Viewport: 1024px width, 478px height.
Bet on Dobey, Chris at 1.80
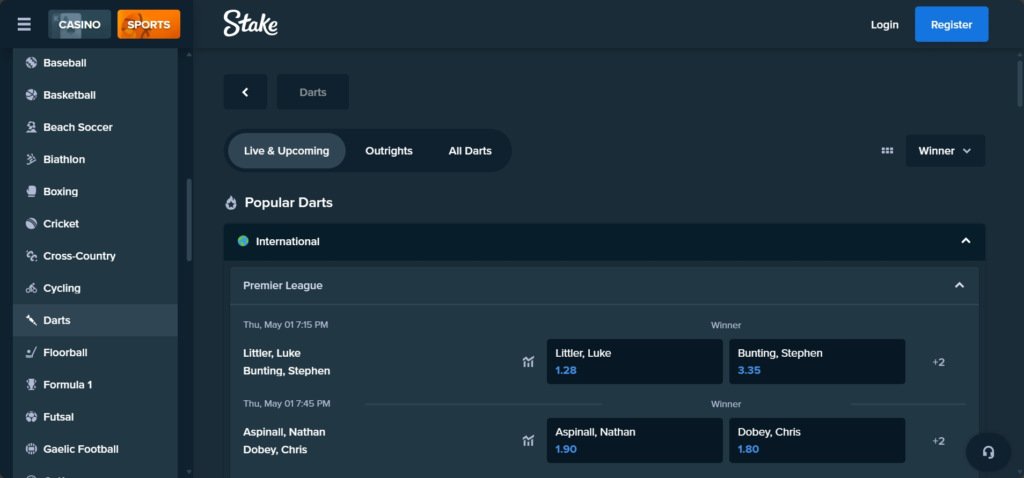817,441
